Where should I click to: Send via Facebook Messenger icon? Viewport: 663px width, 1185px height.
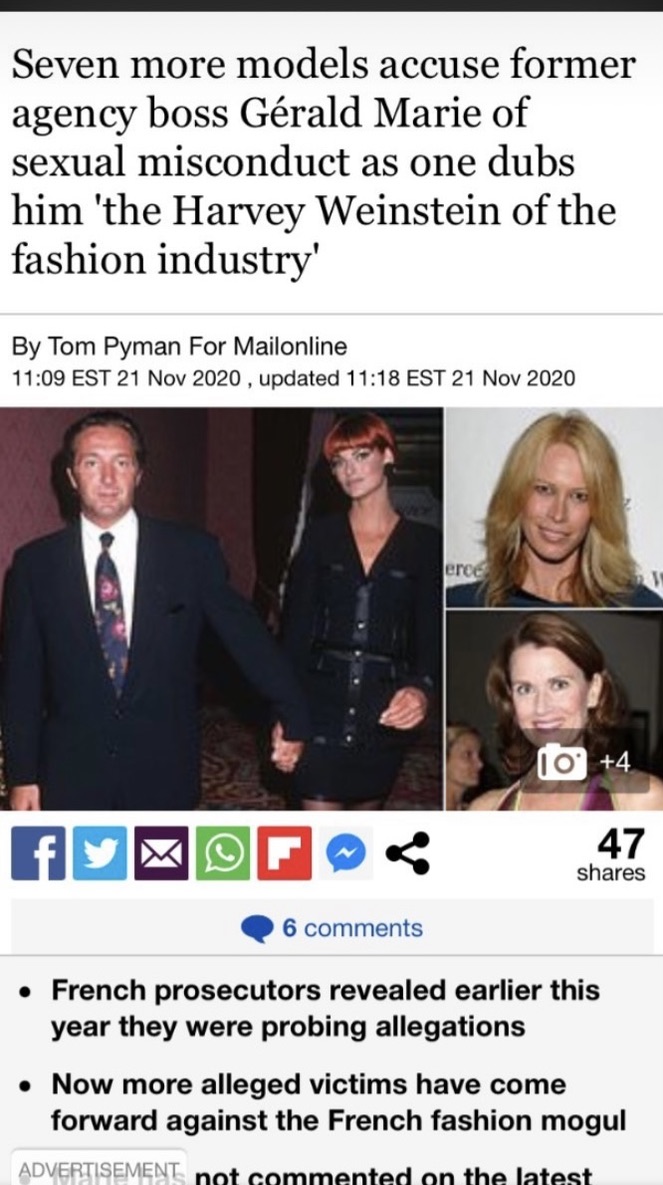[x=345, y=853]
